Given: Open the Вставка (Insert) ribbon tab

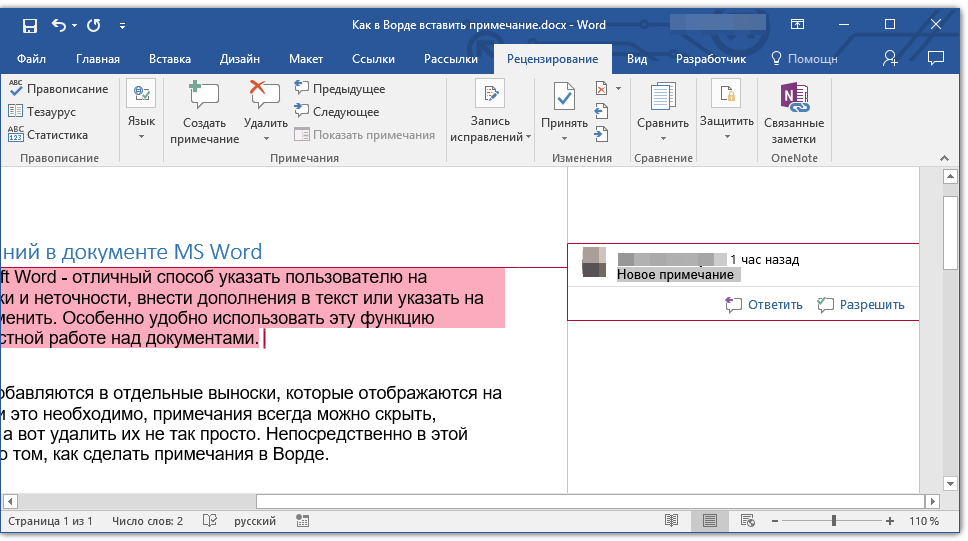Looking at the screenshot, I should point(170,59).
